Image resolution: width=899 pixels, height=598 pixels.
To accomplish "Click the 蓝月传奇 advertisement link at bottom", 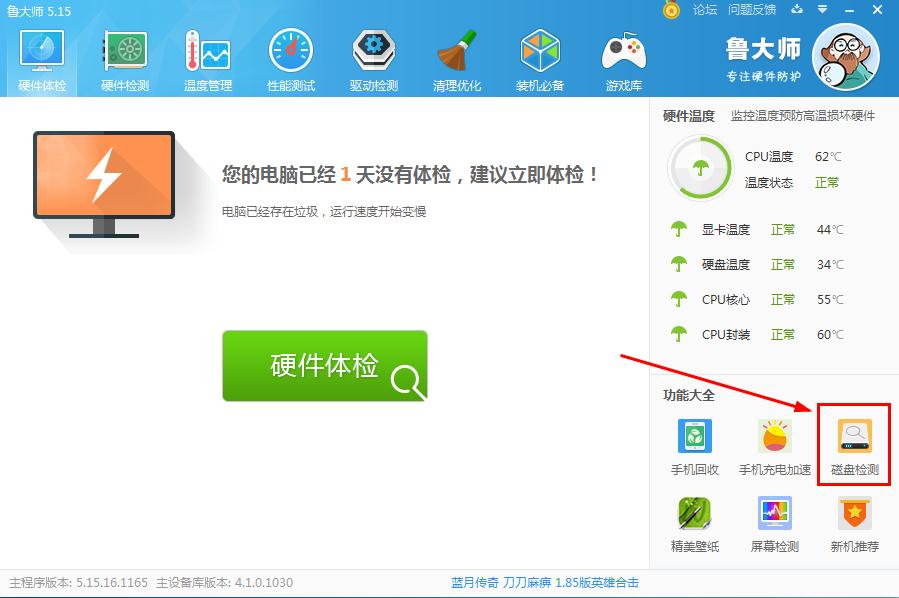I will [x=545, y=583].
